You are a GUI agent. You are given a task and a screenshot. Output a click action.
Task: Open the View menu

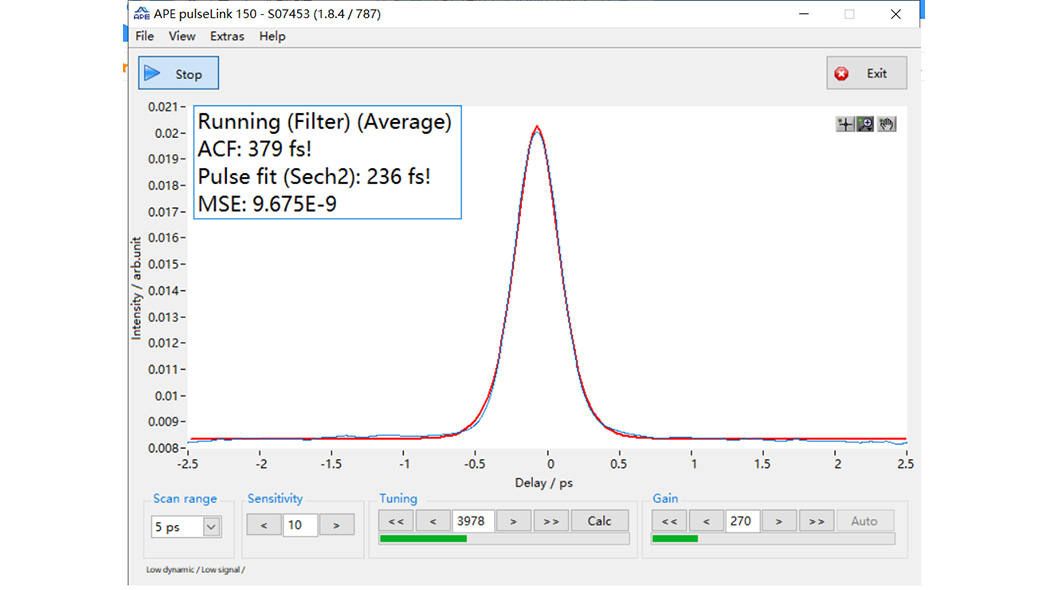pos(182,36)
